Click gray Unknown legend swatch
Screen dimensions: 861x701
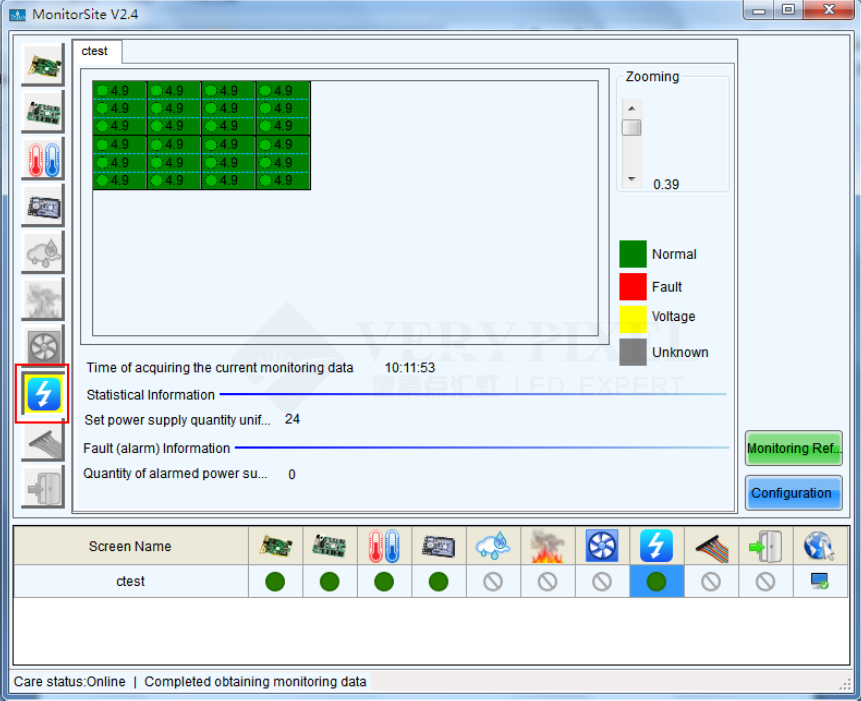coord(633,352)
